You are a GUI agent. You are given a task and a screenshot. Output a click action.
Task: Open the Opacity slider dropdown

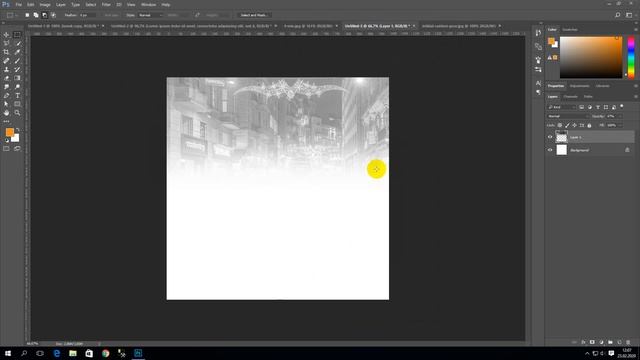pos(620,116)
